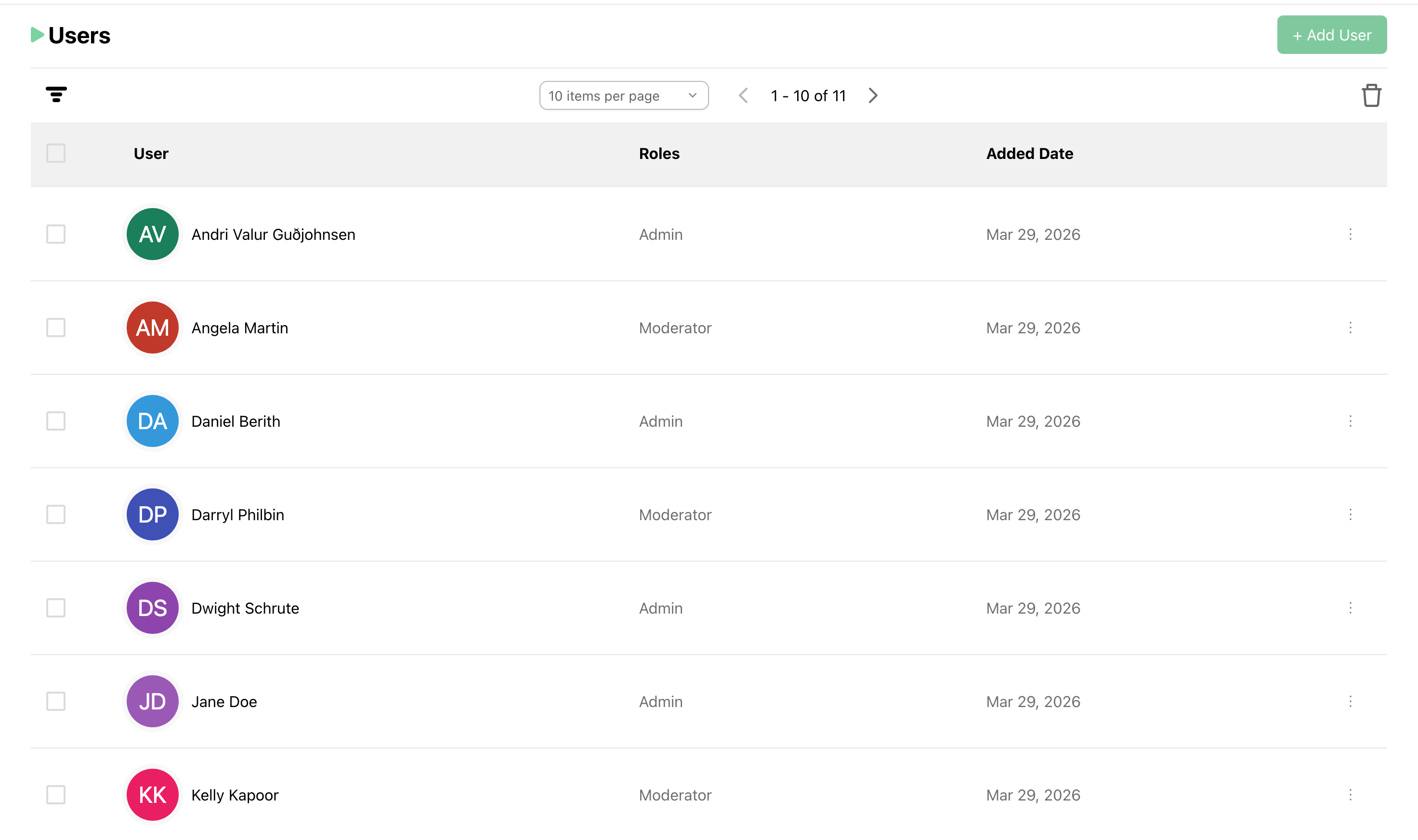
Task: Sort by the Added Date column header
Action: [x=1029, y=153]
